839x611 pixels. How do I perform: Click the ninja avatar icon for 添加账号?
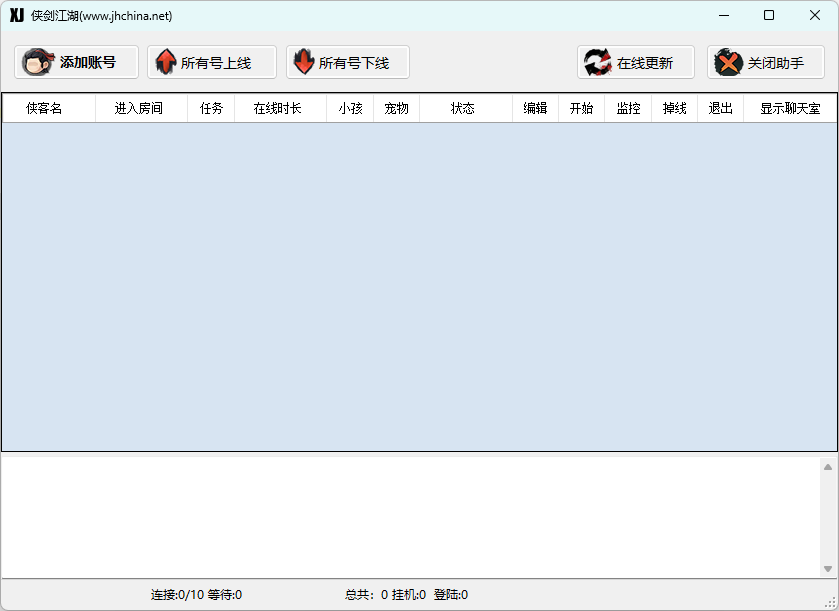pyautogui.click(x=37, y=62)
